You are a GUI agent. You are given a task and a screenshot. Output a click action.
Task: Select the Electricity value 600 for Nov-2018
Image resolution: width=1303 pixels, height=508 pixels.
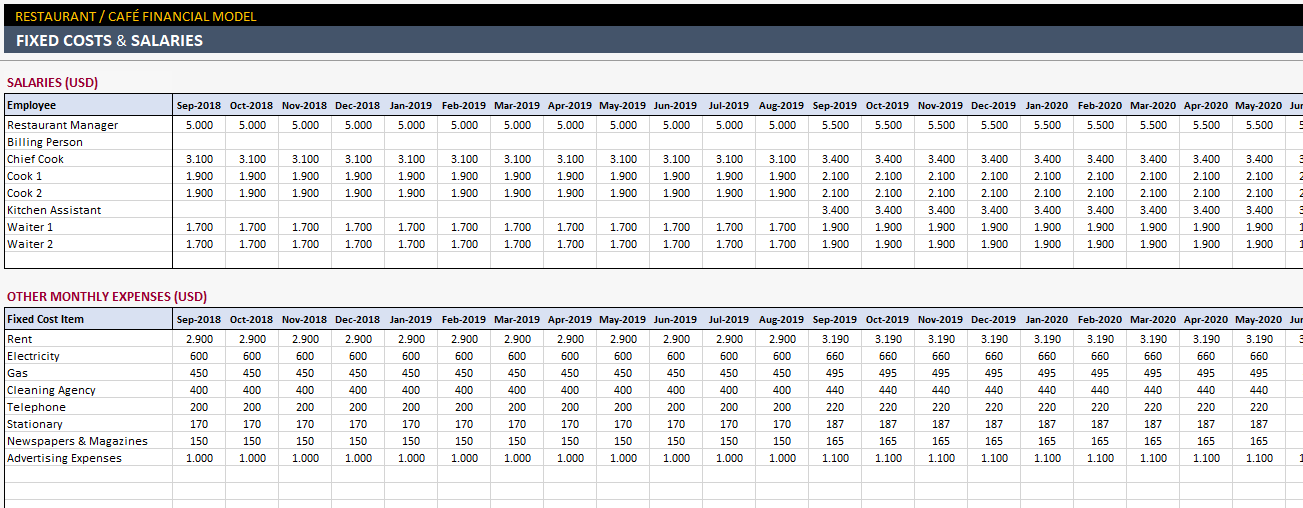[305, 356]
